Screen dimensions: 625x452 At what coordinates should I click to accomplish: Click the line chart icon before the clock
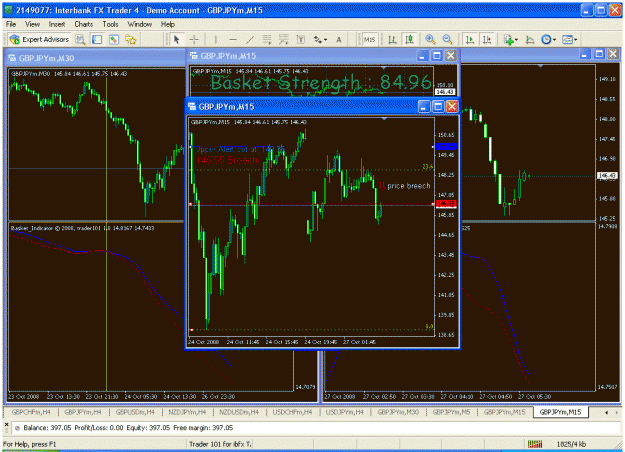(x=530, y=39)
